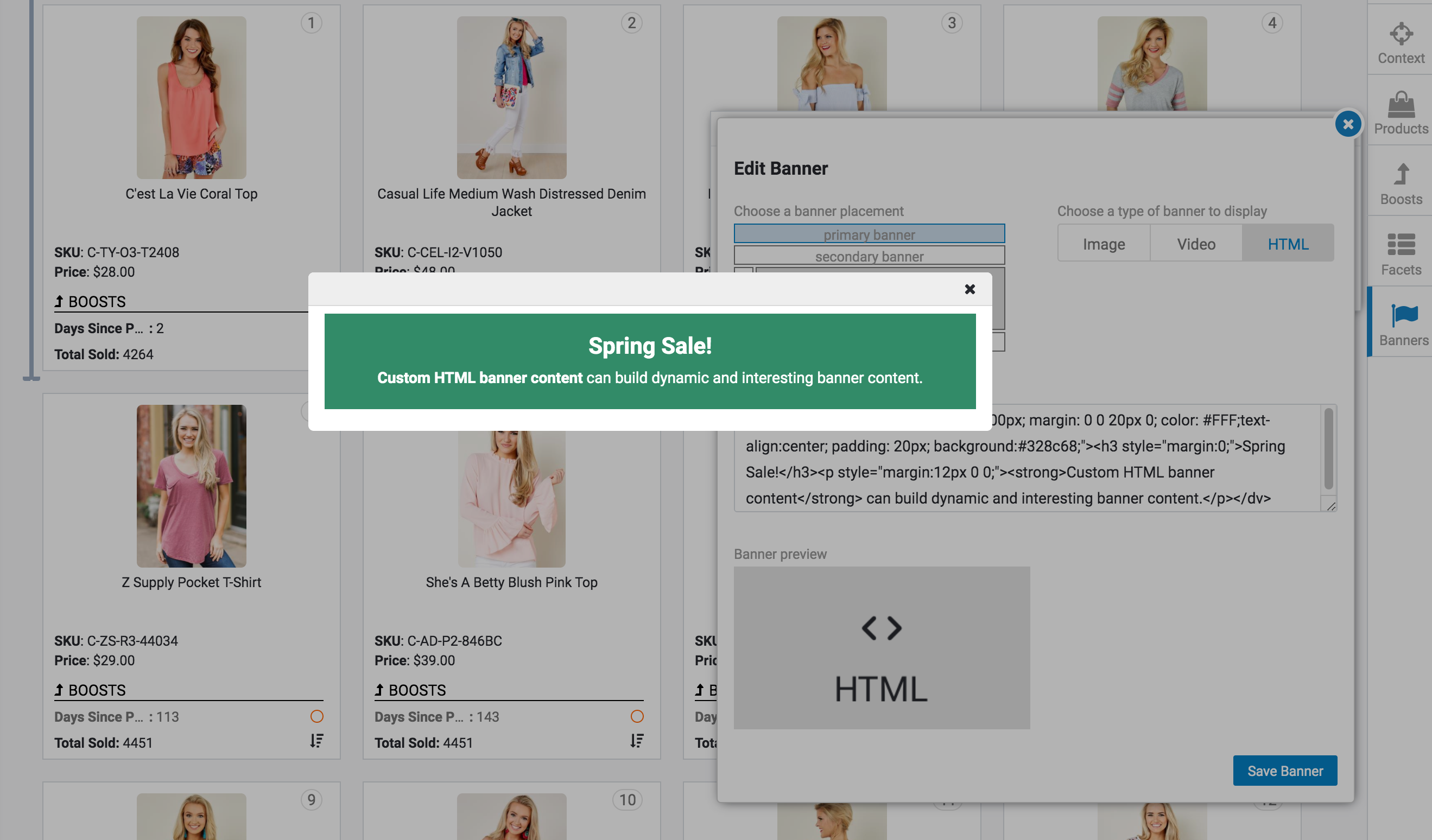Click the Save Banner button

(1284, 771)
